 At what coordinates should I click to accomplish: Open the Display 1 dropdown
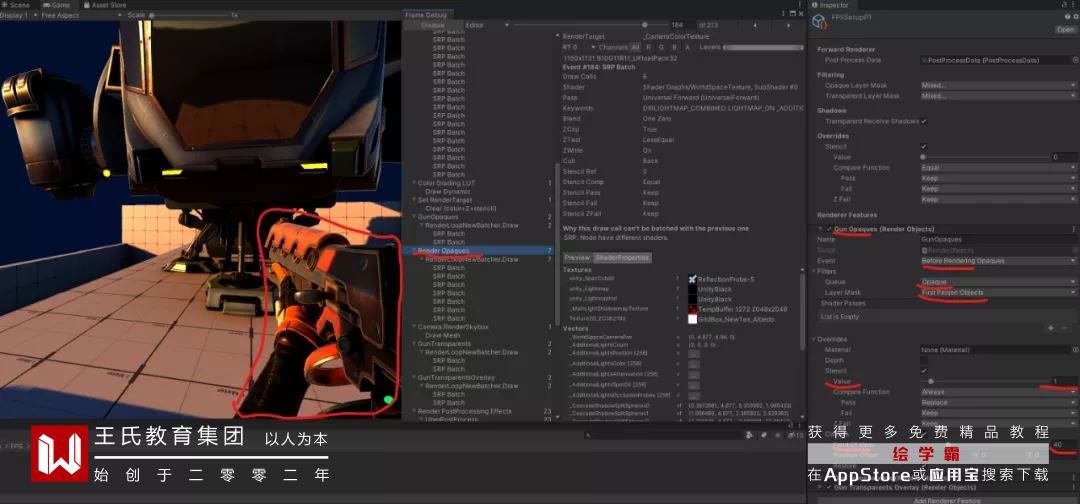pyautogui.click(x=18, y=15)
